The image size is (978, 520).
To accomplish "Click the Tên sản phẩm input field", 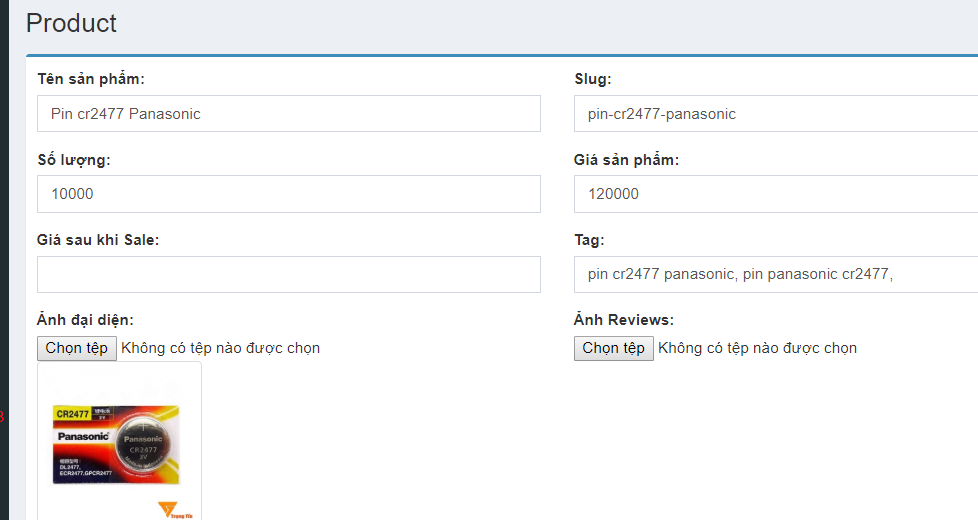I will pos(289,113).
